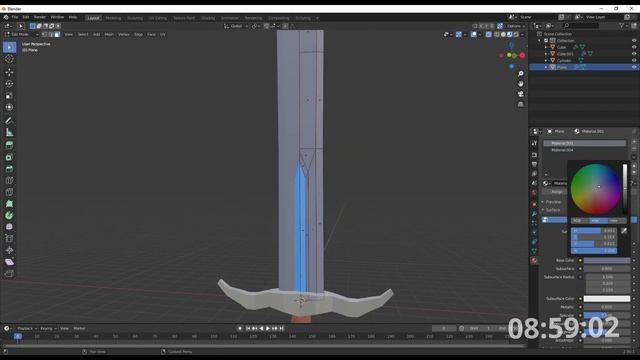The width and height of the screenshot is (640, 360).
Task: Select the Scale tool
Action: coord(9,96)
